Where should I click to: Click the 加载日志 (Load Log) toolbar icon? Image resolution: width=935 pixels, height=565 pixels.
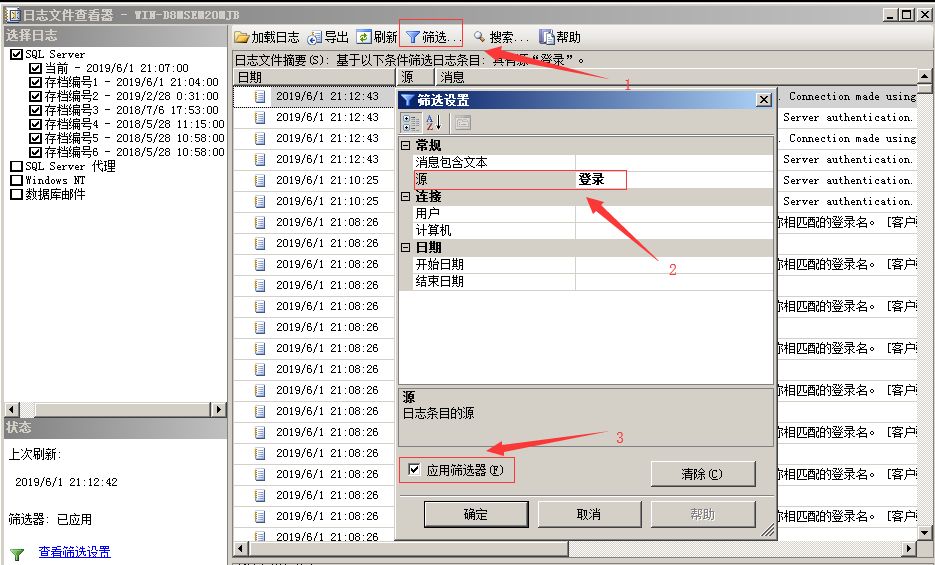pos(242,37)
